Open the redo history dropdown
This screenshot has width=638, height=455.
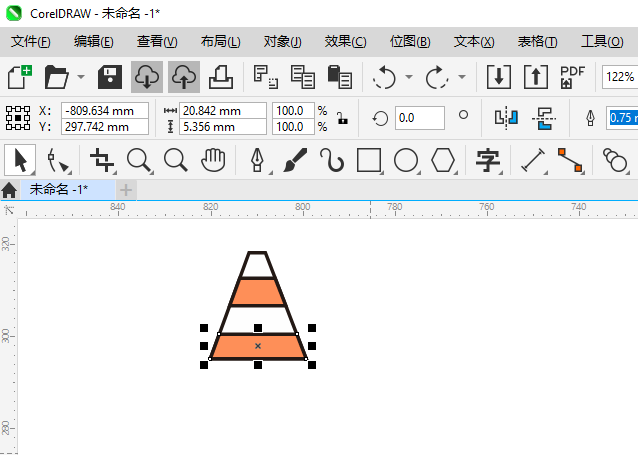click(x=462, y=77)
